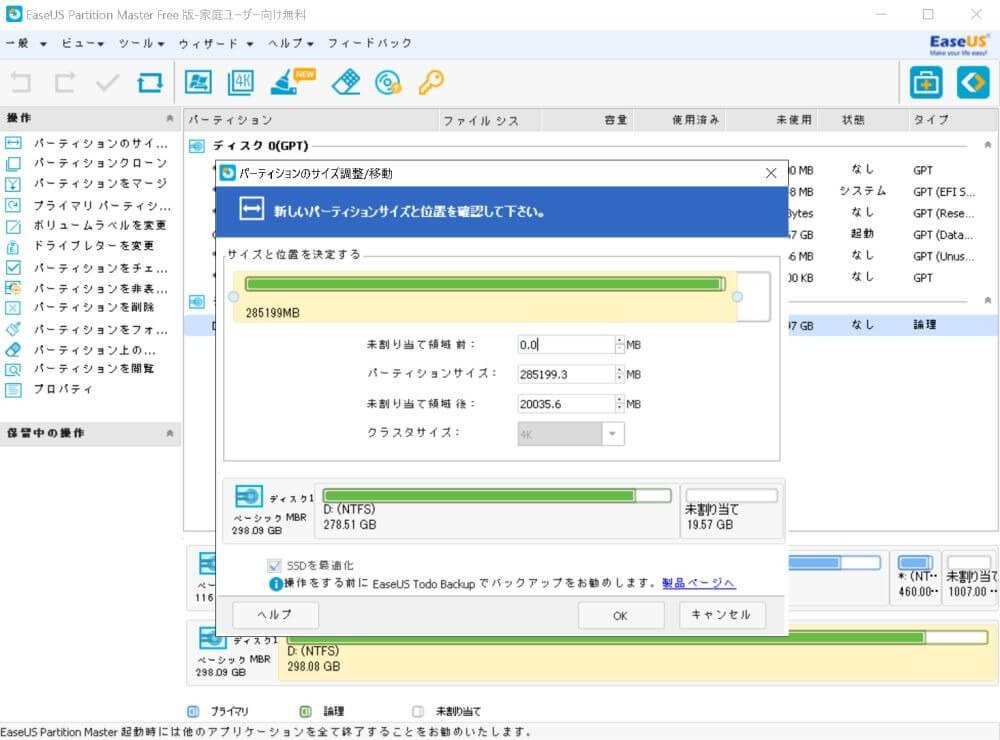Click the right resize handle of the partition bar

737,297
